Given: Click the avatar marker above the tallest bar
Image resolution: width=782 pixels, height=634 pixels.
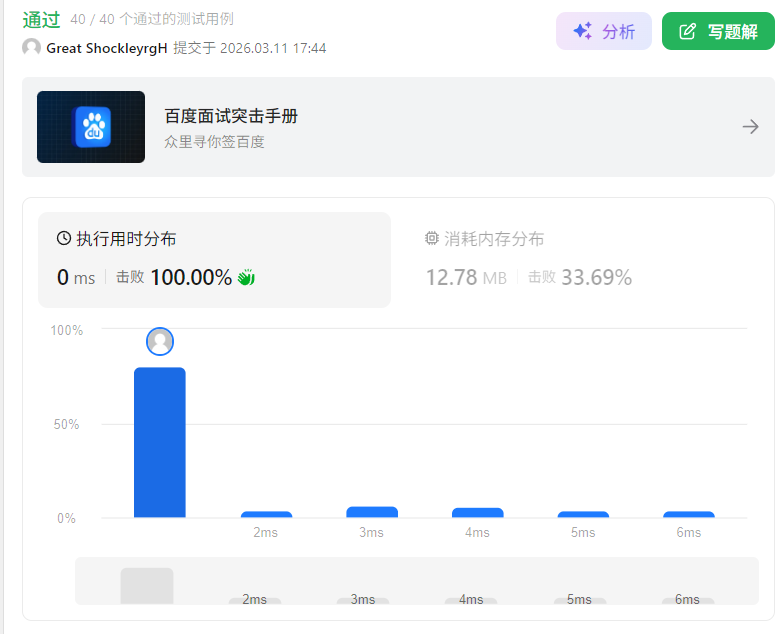Looking at the screenshot, I should 160,341.
